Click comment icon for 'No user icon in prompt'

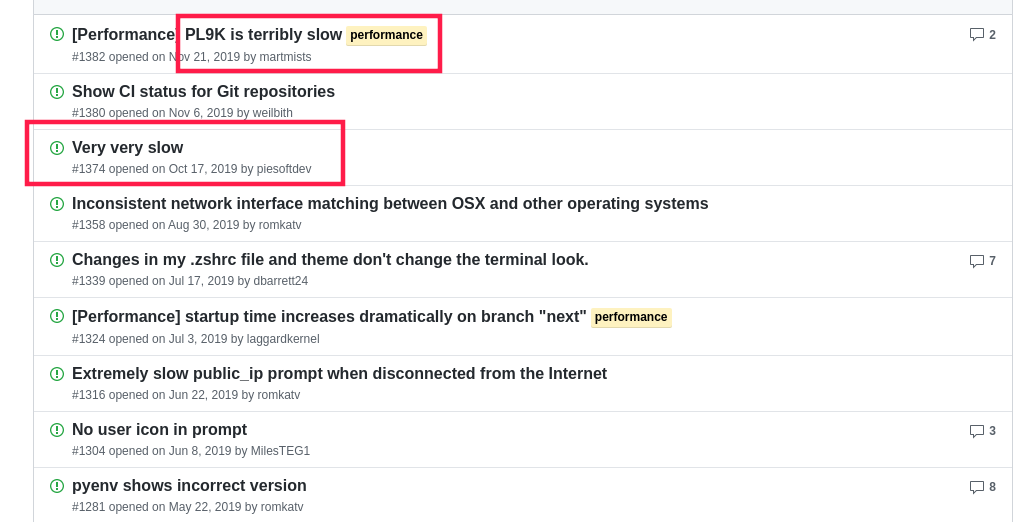(977, 431)
